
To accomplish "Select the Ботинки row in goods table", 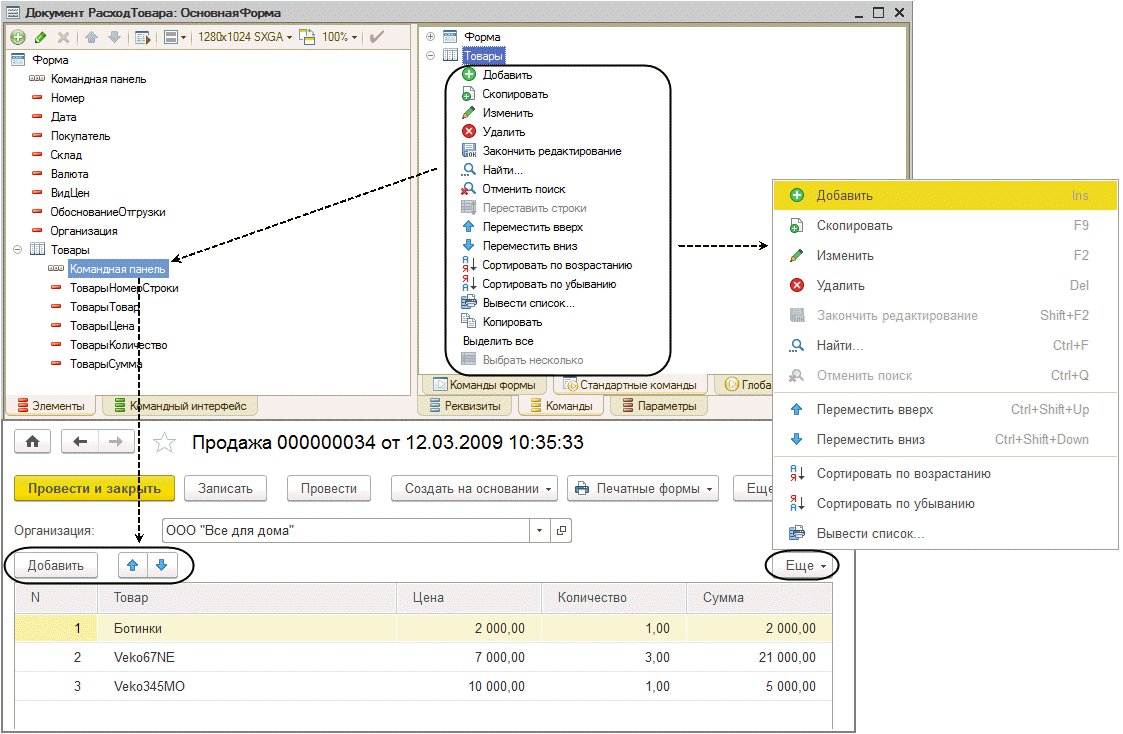I will pos(423,628).
